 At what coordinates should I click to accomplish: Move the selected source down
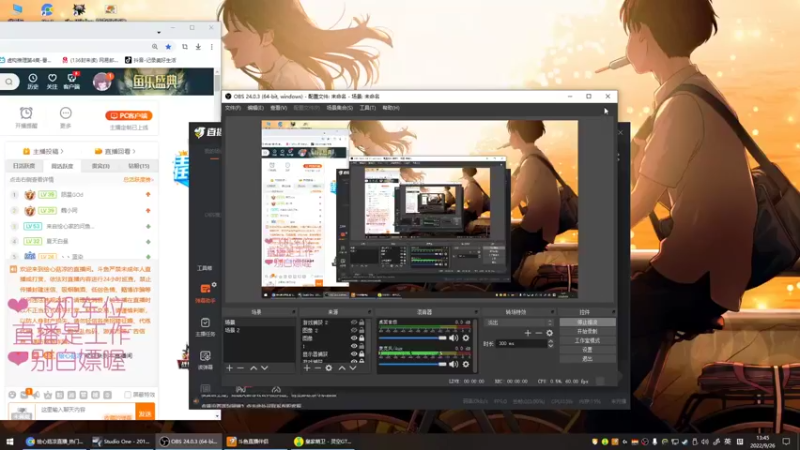353,368
